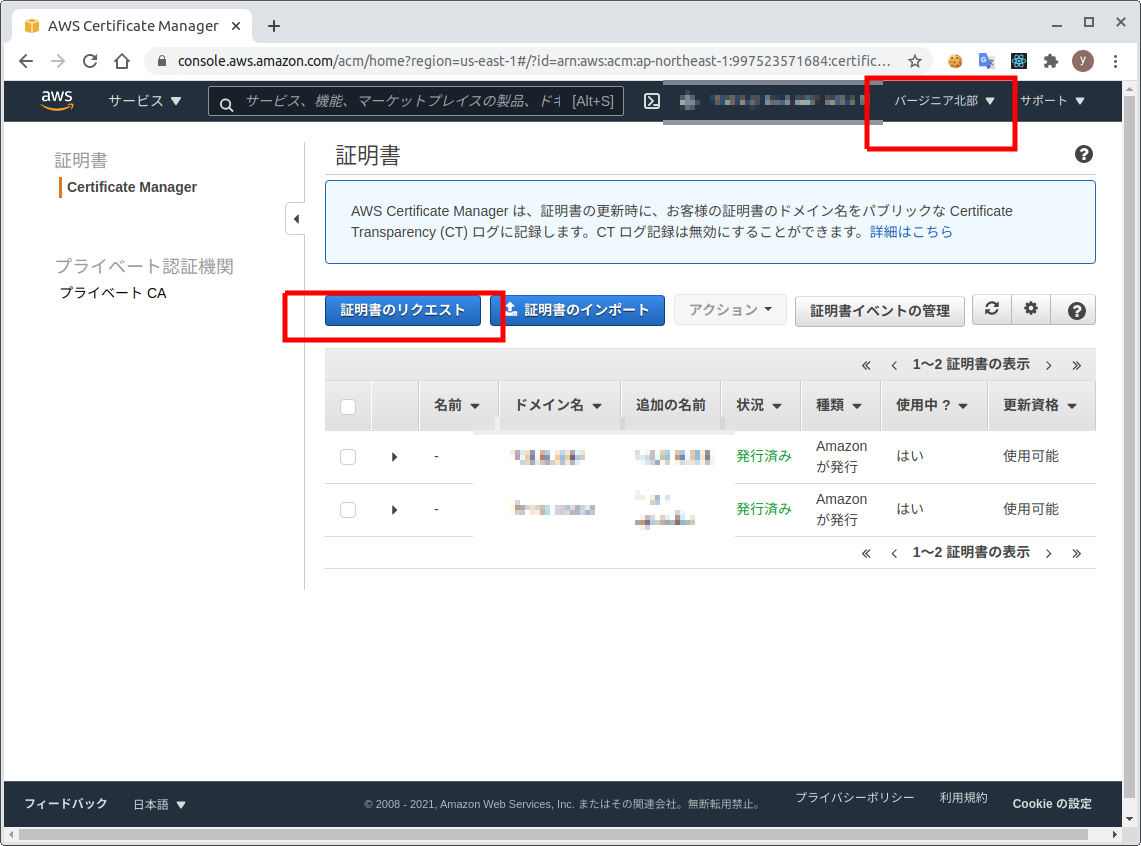Click 証明書イベントの管理 button
The height and width of the screenshot is (846, 1141).
(880, 311)
